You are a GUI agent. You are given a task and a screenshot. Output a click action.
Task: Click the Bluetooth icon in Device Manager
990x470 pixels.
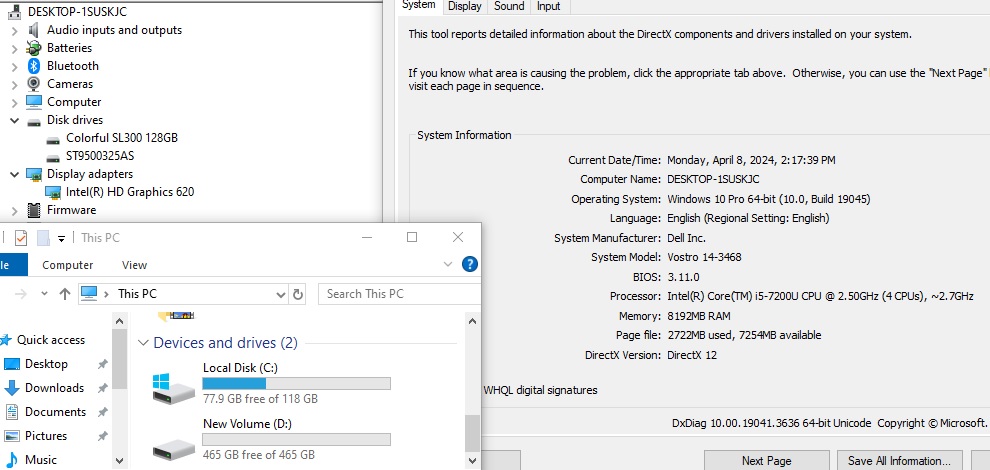[34, 66]
